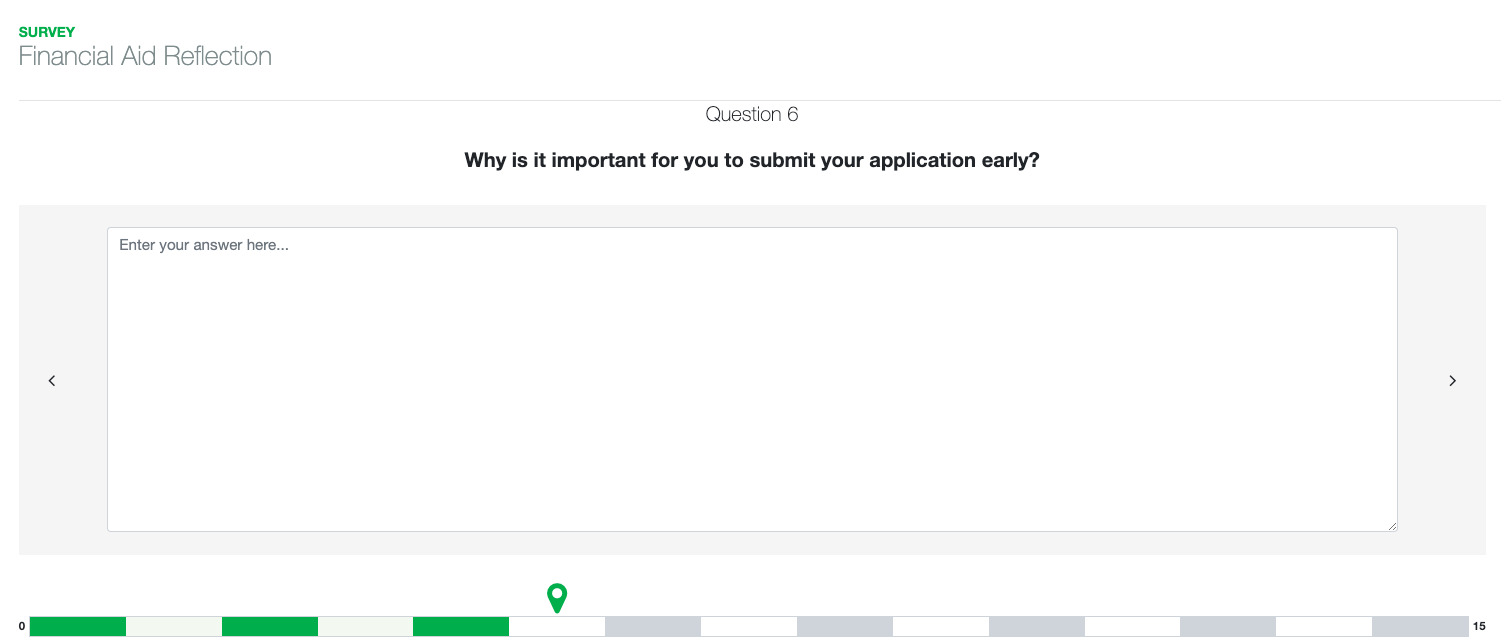Select question 10 progress segment
The width and height of the screenshot is (1510, 644).
tap(941, 627)
